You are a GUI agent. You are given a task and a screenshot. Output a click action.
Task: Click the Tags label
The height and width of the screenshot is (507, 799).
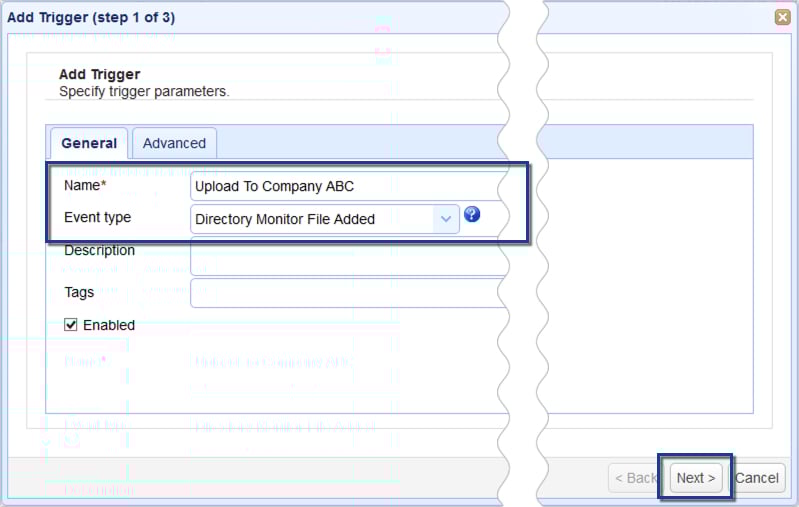79,292
